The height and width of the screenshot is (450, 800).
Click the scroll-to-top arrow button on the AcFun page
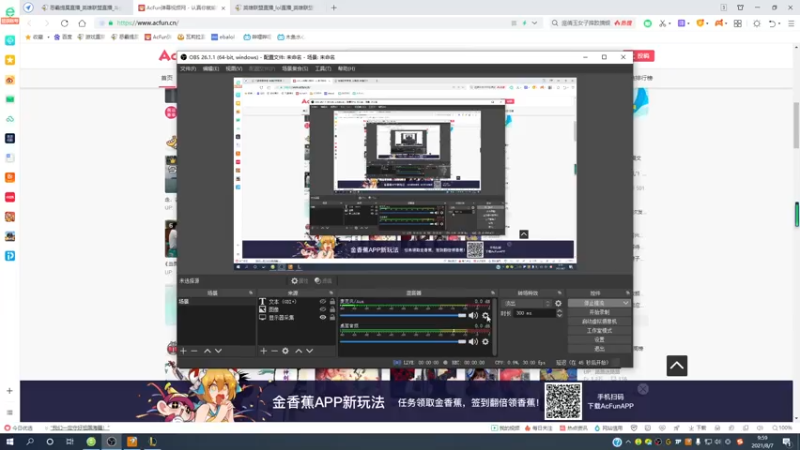tap(677, 365)
